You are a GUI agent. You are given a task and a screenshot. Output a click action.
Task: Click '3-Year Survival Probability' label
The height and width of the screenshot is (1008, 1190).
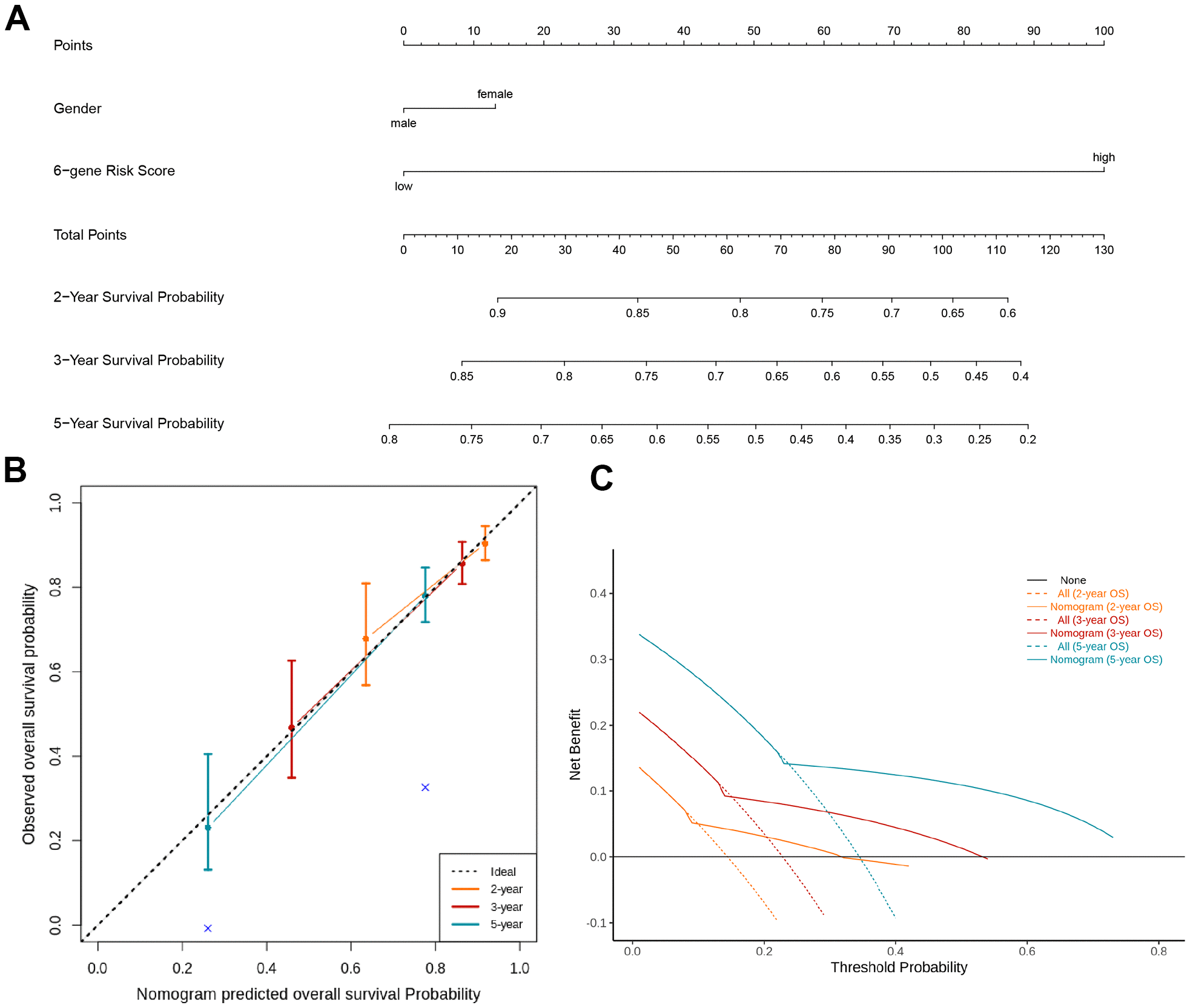click(139, 360)
